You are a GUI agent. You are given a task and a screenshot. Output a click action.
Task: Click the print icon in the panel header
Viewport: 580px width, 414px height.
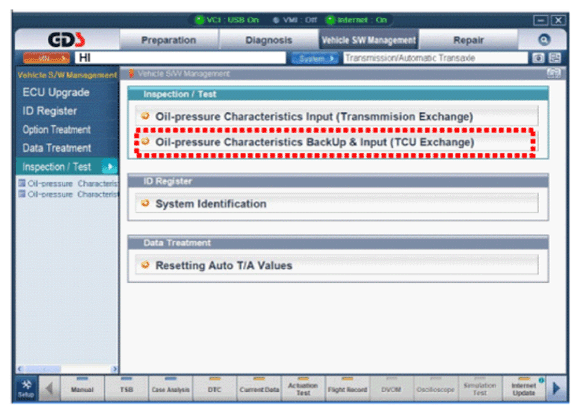click(553, 73)
